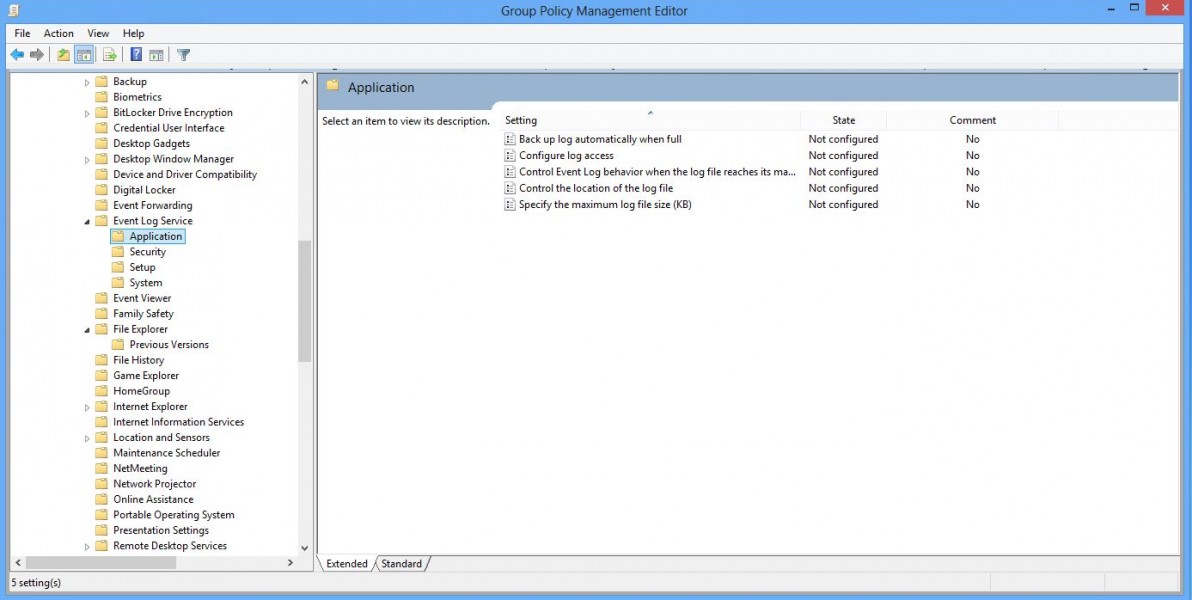Click the folder icon beside Security
The height and width of the screenshot is (600, 1192).
coord(117,252)
